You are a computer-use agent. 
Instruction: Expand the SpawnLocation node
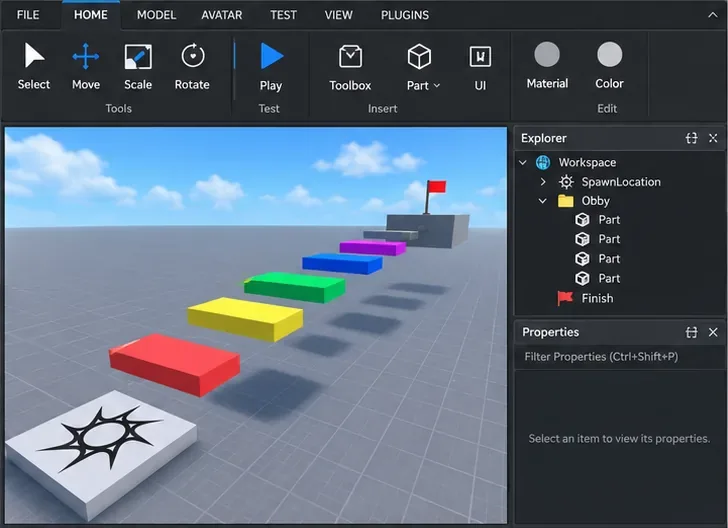pyautogui.click(x=543, y=182)
